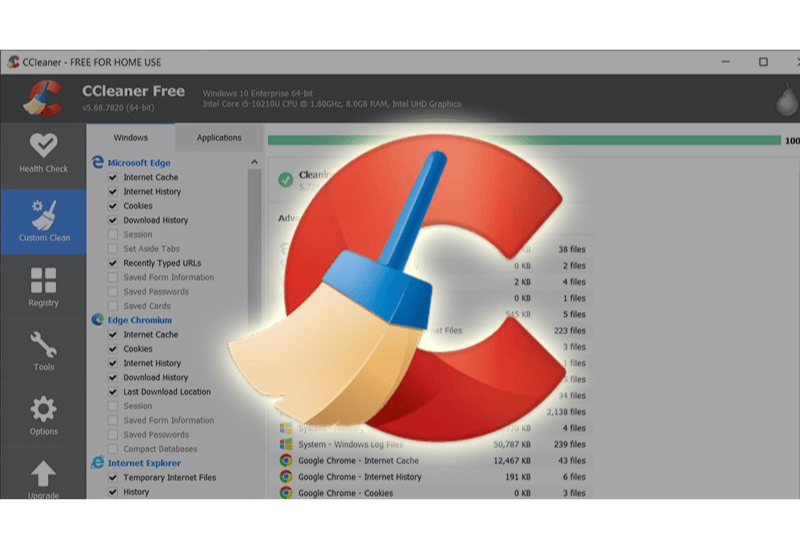Screen dimensions: 800x549
Task: Click the CCleaner logo in the header
Action: [x=43, y=98]
